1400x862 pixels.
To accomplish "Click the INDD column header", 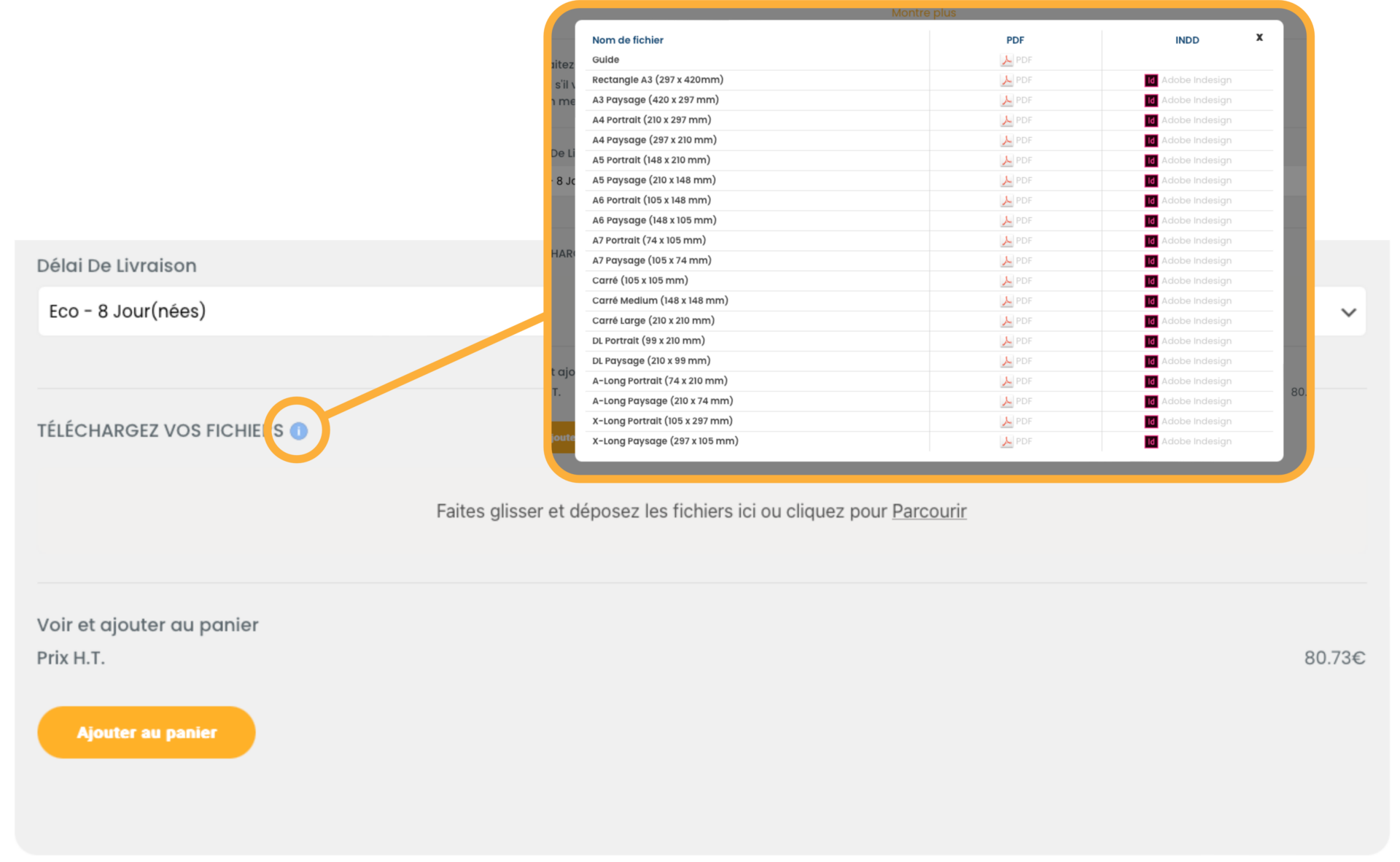I will pos(1187,40).
